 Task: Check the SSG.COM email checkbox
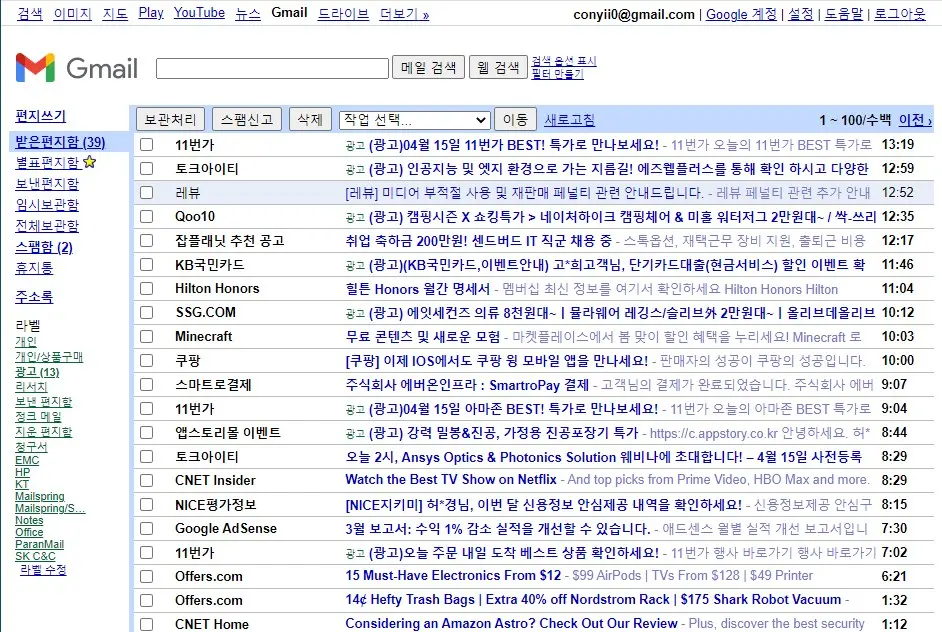tap(147, 313)
